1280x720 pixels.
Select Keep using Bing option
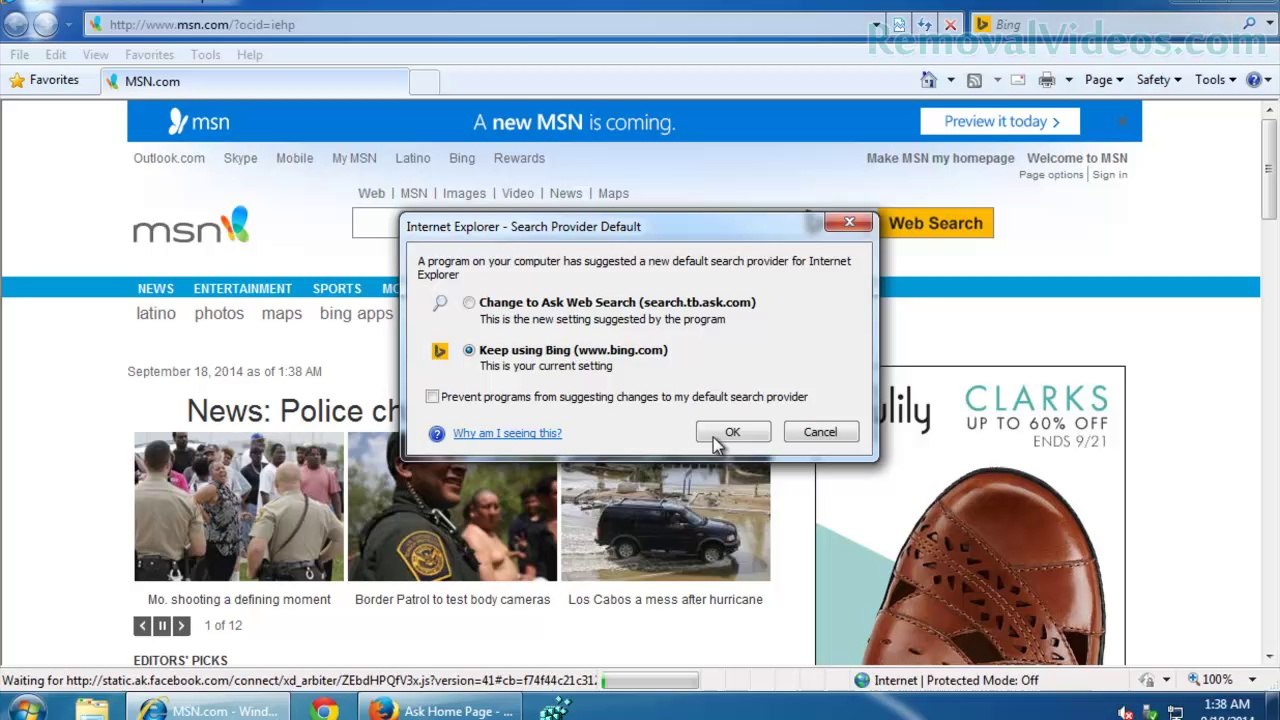point(469,350)
